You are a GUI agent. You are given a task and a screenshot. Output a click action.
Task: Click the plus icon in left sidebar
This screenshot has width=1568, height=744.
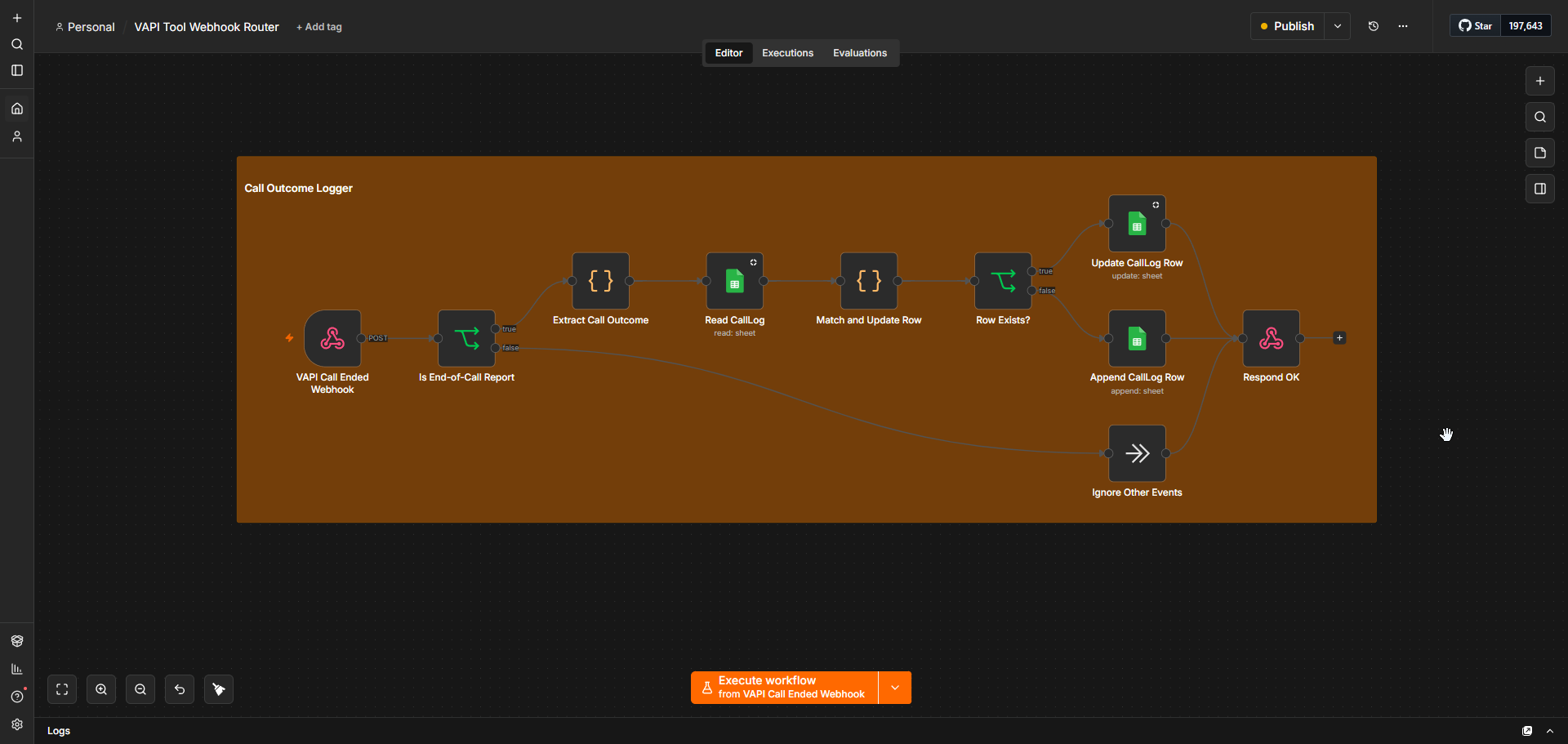[x=17, y=18]
